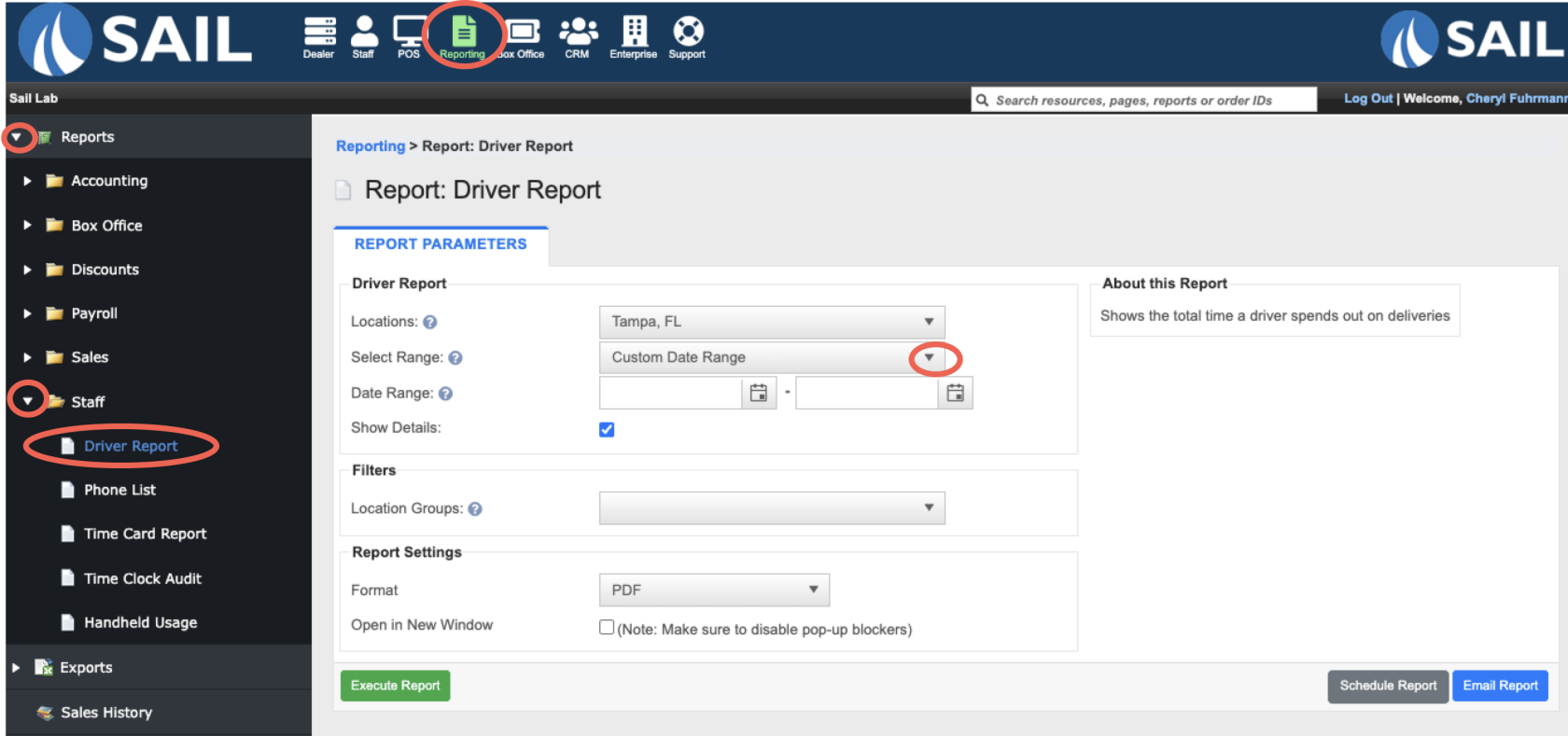Image resolution: width=1568 pixels, height=736 pixels.
Task: Click the help icon beside Select Range
Action: 455,357
